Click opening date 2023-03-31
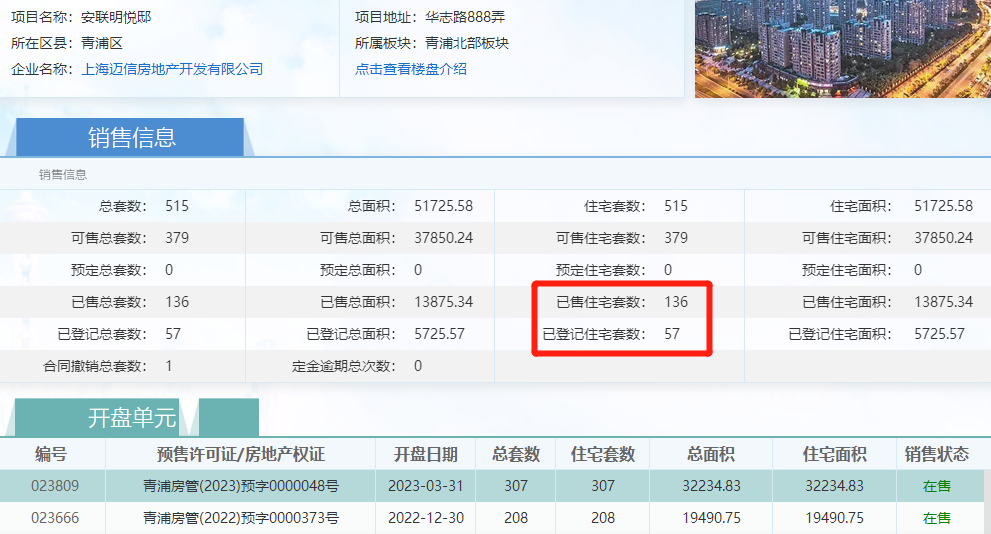991x534 pixels. (426, 486)
